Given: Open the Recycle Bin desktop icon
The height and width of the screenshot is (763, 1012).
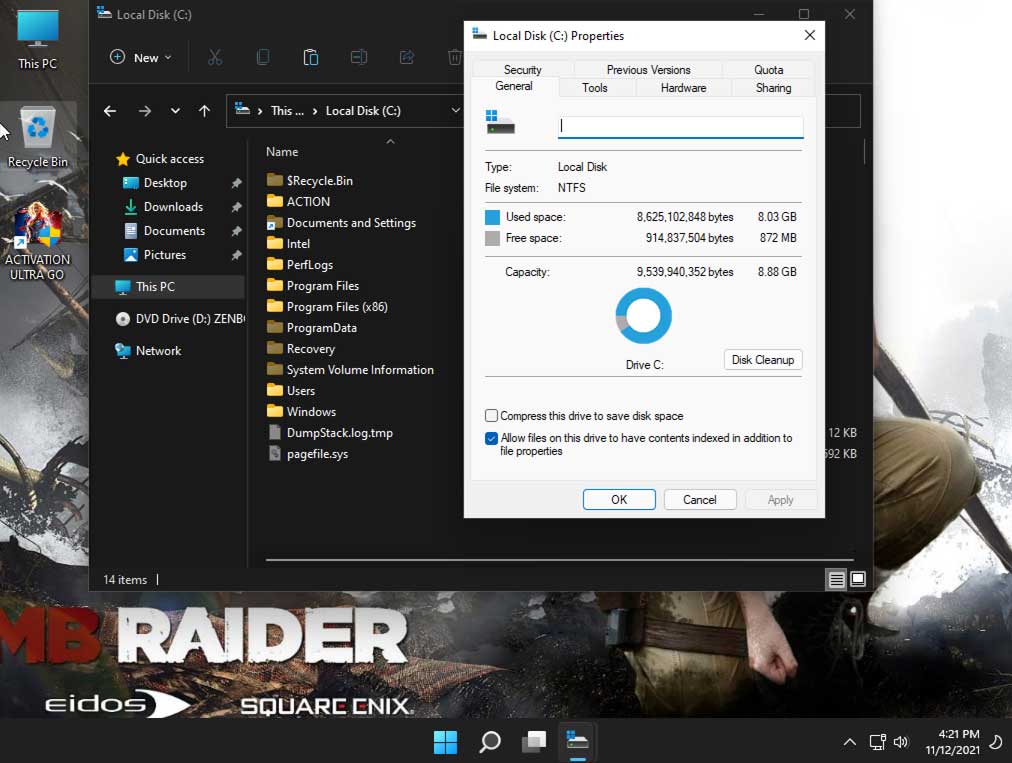Looking at the screenshot, I should (x=37, y=137).
